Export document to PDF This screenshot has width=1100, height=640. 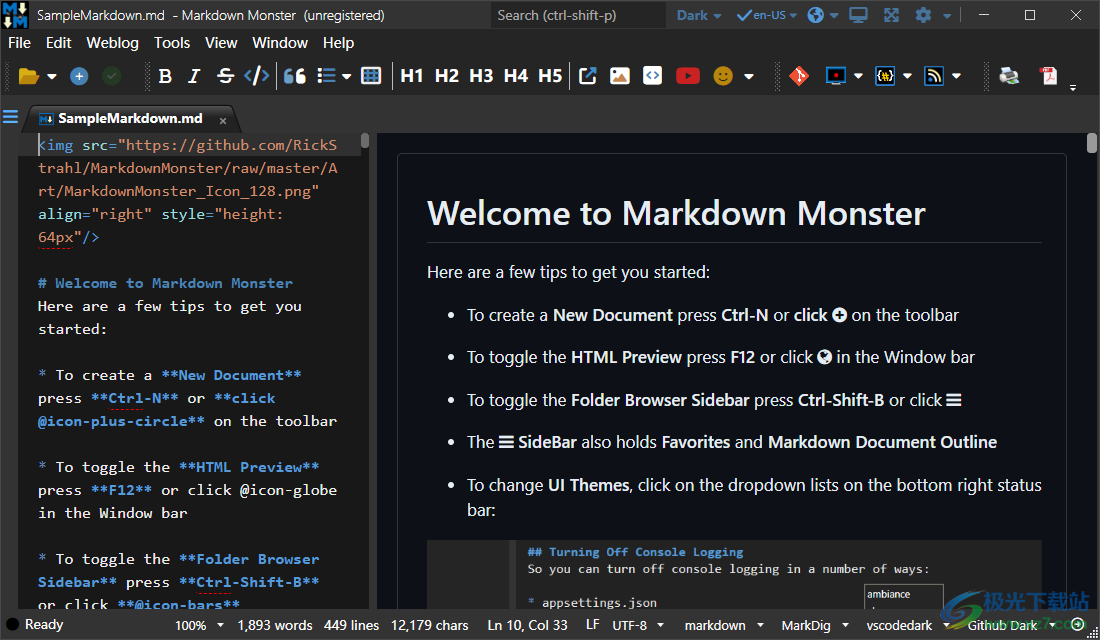coord(1049,76)
